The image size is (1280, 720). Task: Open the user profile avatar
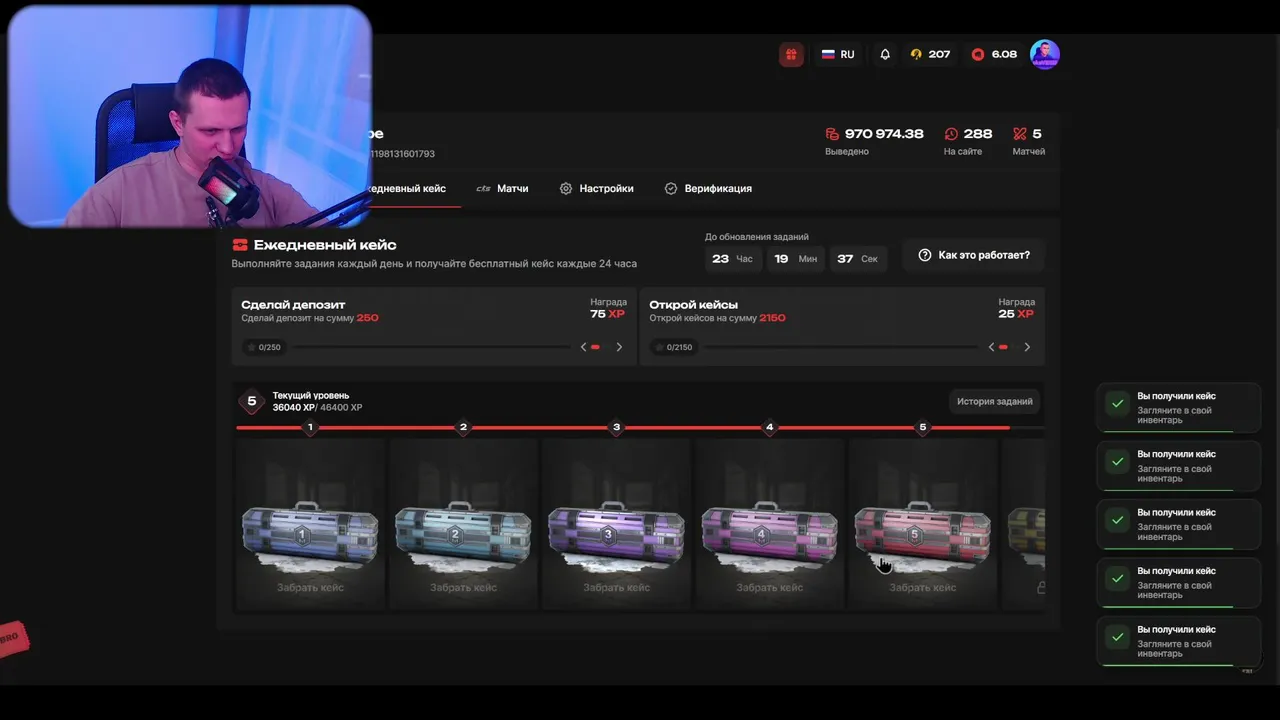click(x=1044, y=54)
